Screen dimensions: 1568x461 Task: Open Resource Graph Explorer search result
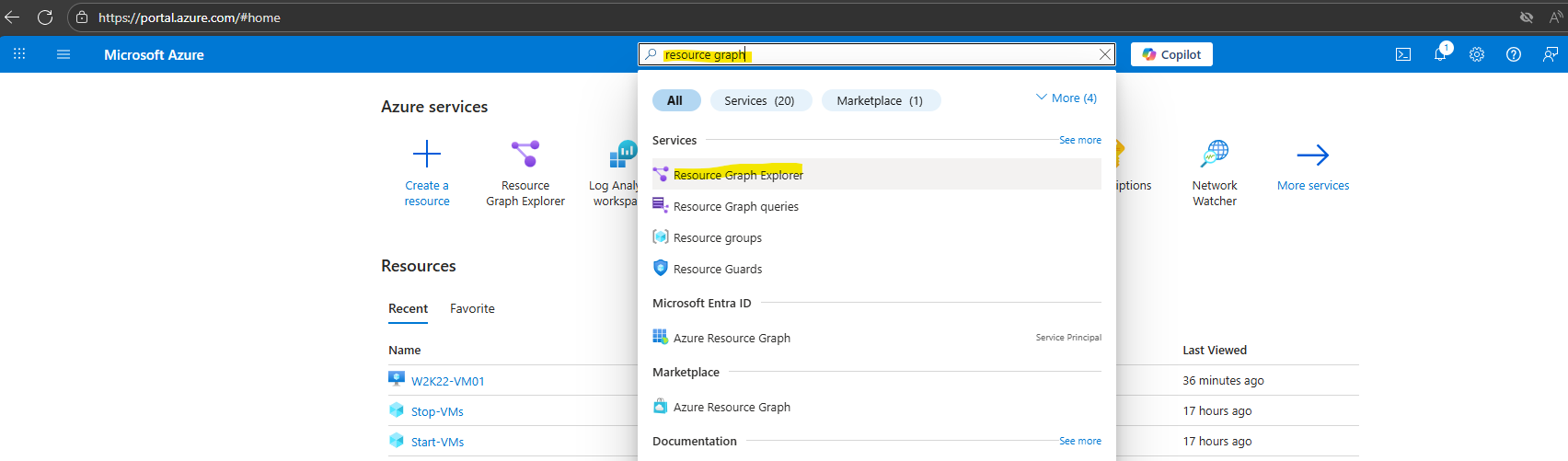tap(877, 175)
